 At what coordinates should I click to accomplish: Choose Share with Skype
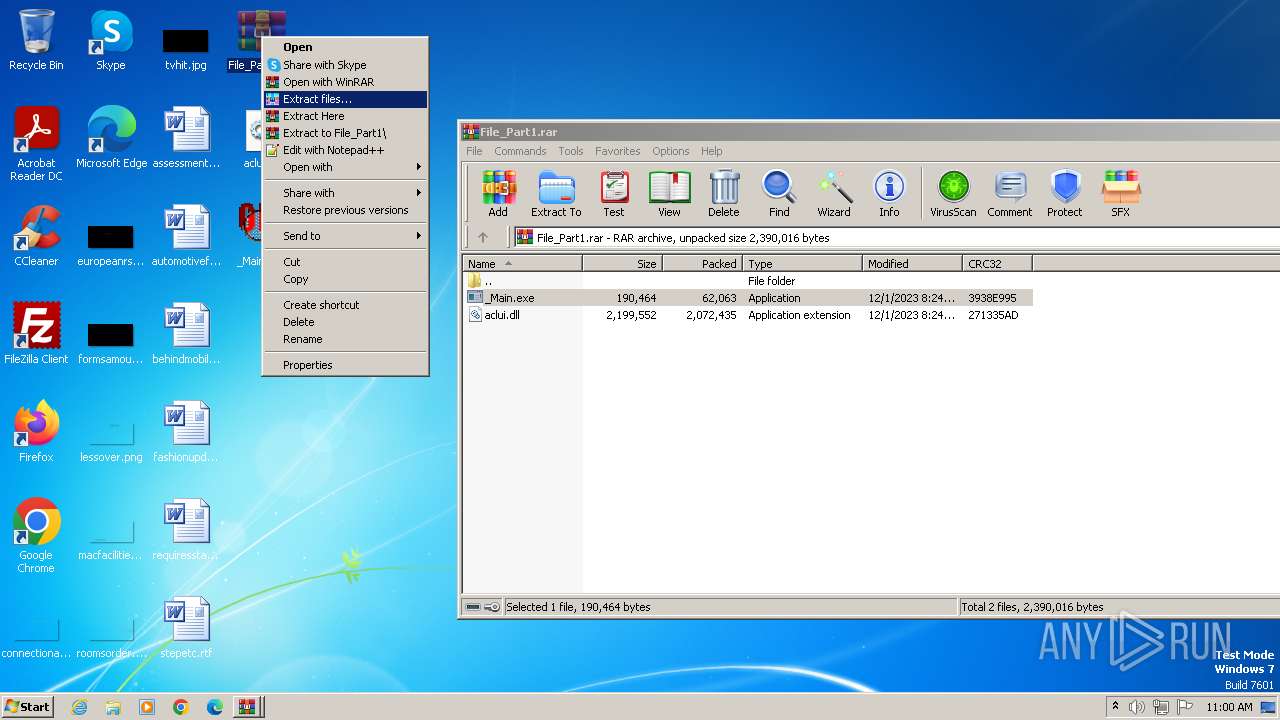(345, 65)
